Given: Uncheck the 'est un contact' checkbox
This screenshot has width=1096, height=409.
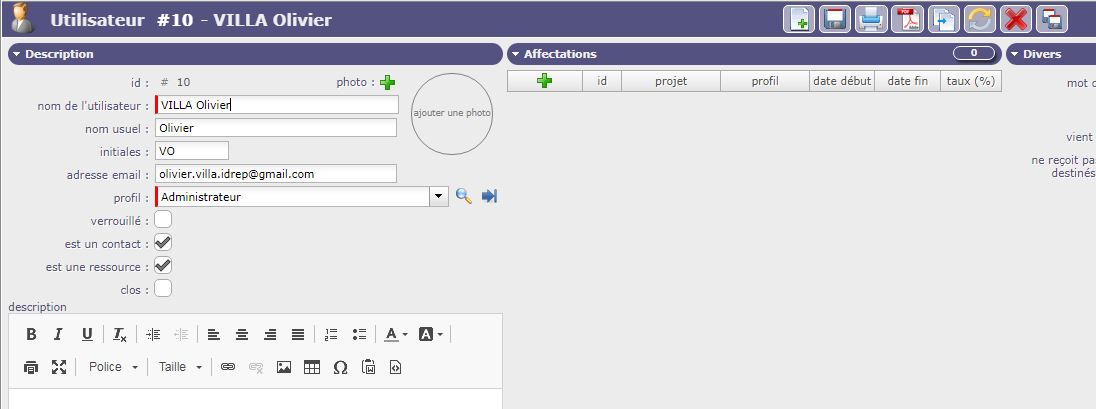Looking at the screenshot, I should click(163, 243).
